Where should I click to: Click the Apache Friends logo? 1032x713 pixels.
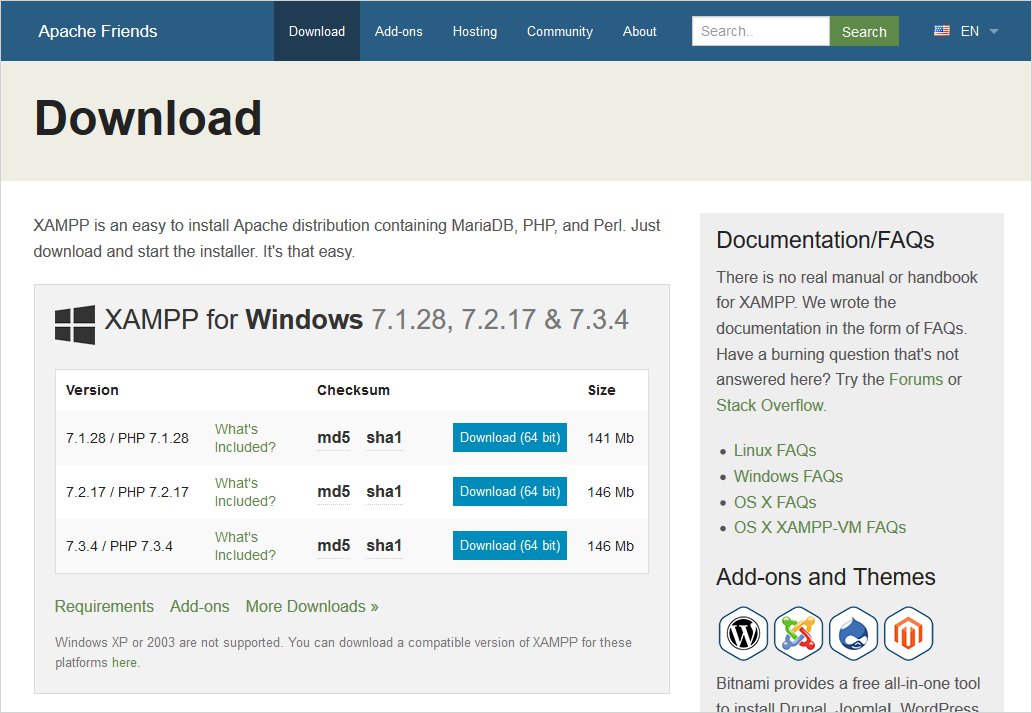[97, 31]
